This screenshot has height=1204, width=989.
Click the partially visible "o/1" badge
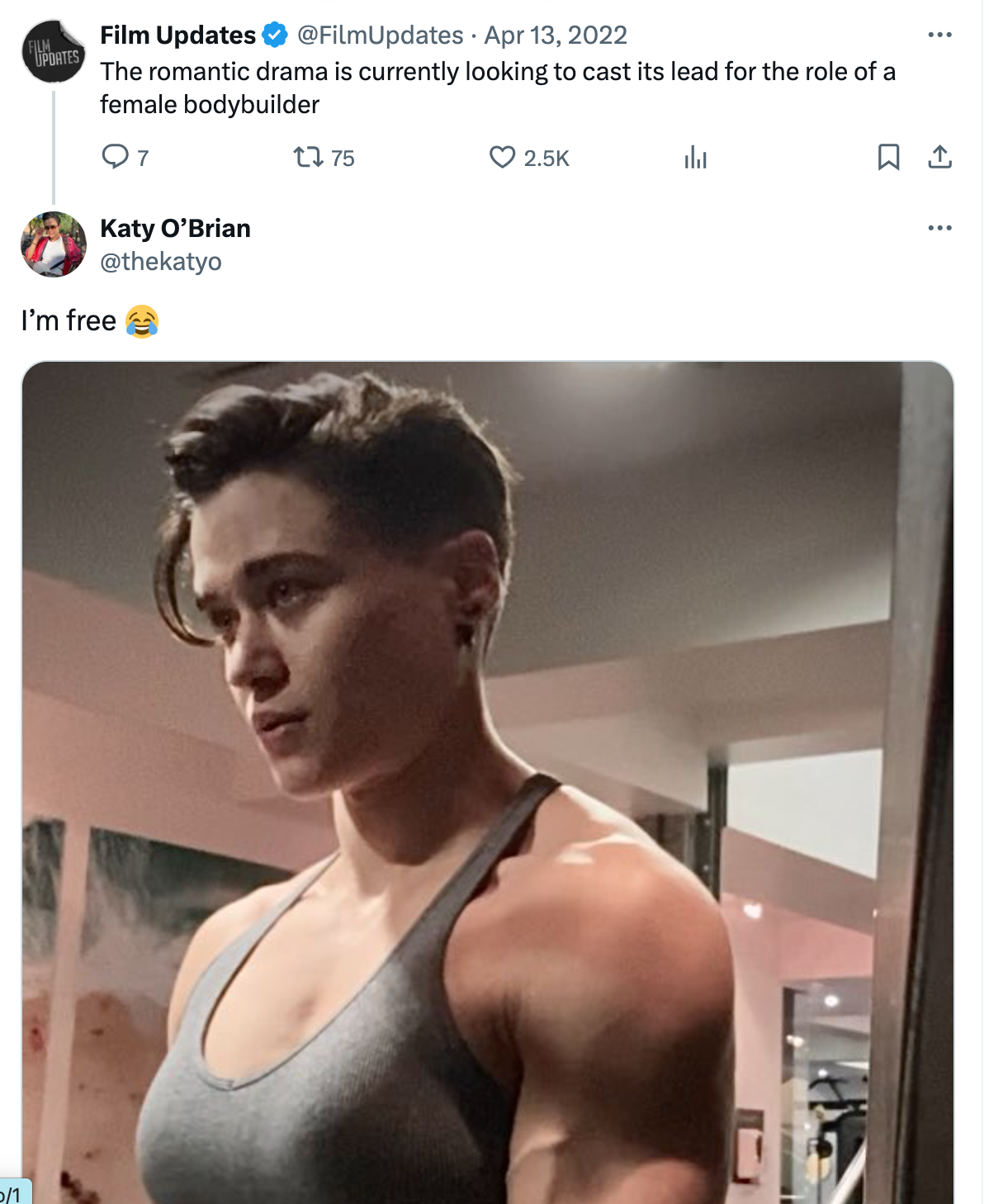coord(14,1193)
